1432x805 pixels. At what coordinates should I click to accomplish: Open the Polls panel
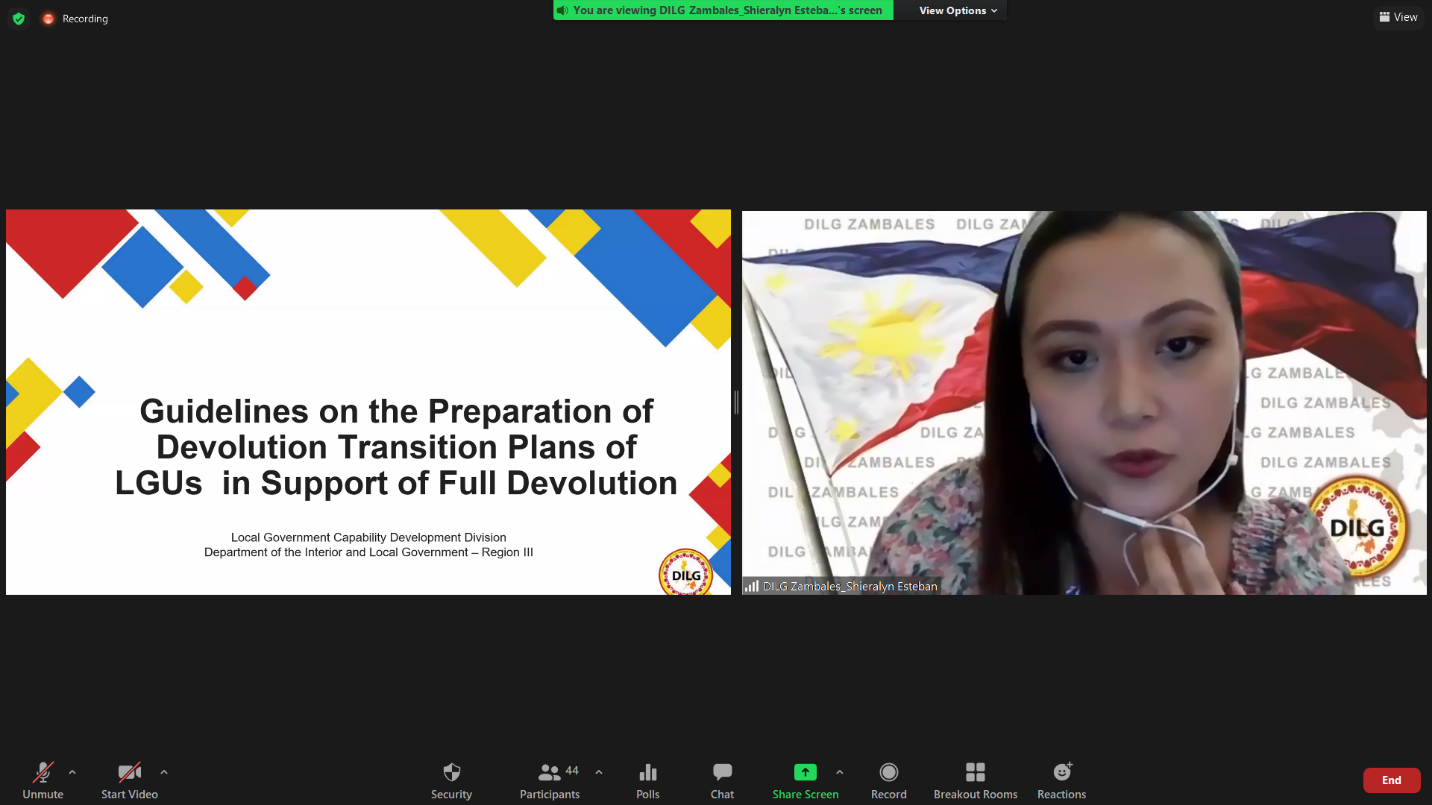pyautogui.click(x=648, y=780)
